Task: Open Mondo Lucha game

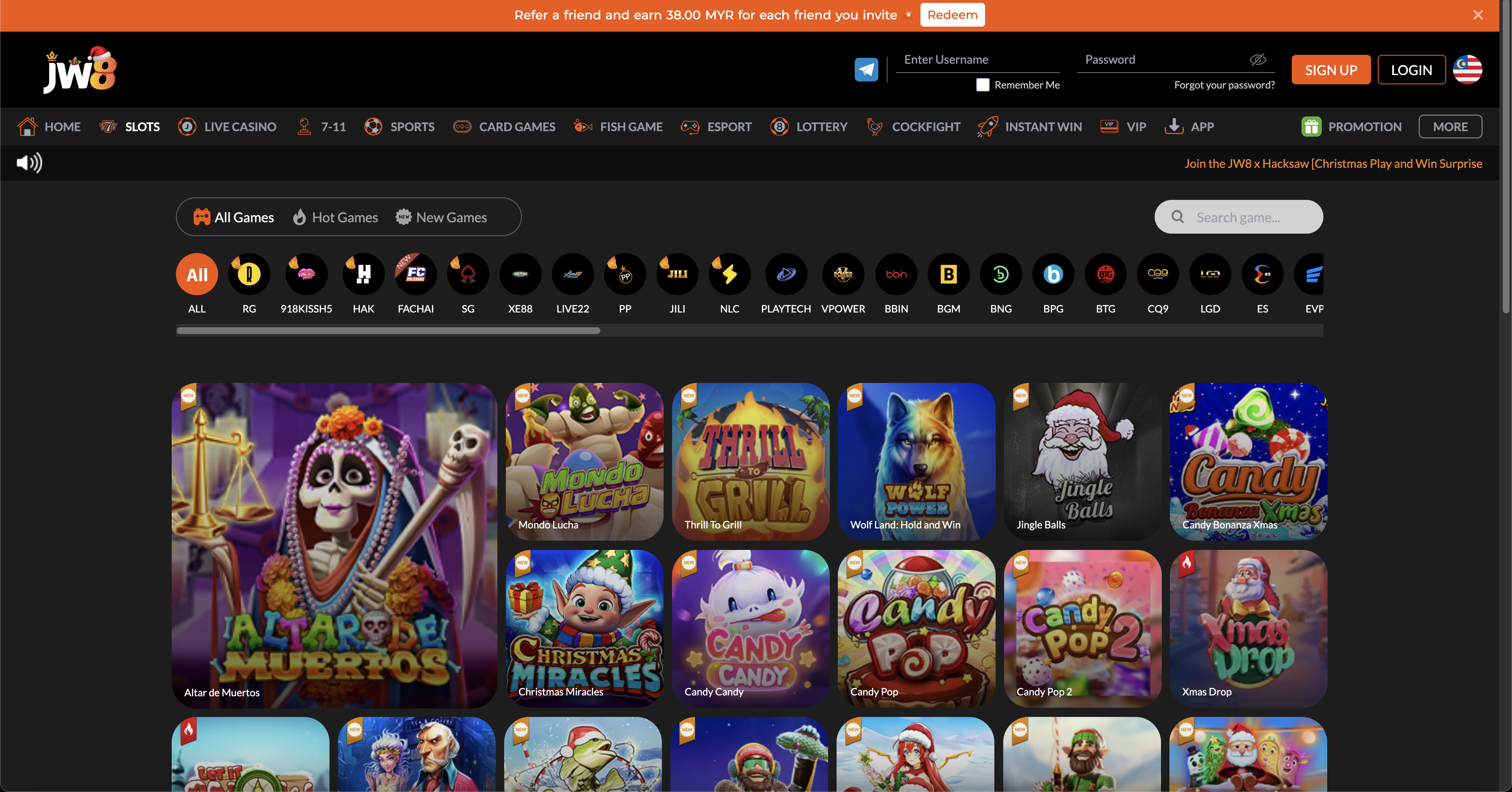Action: (584, 461)
